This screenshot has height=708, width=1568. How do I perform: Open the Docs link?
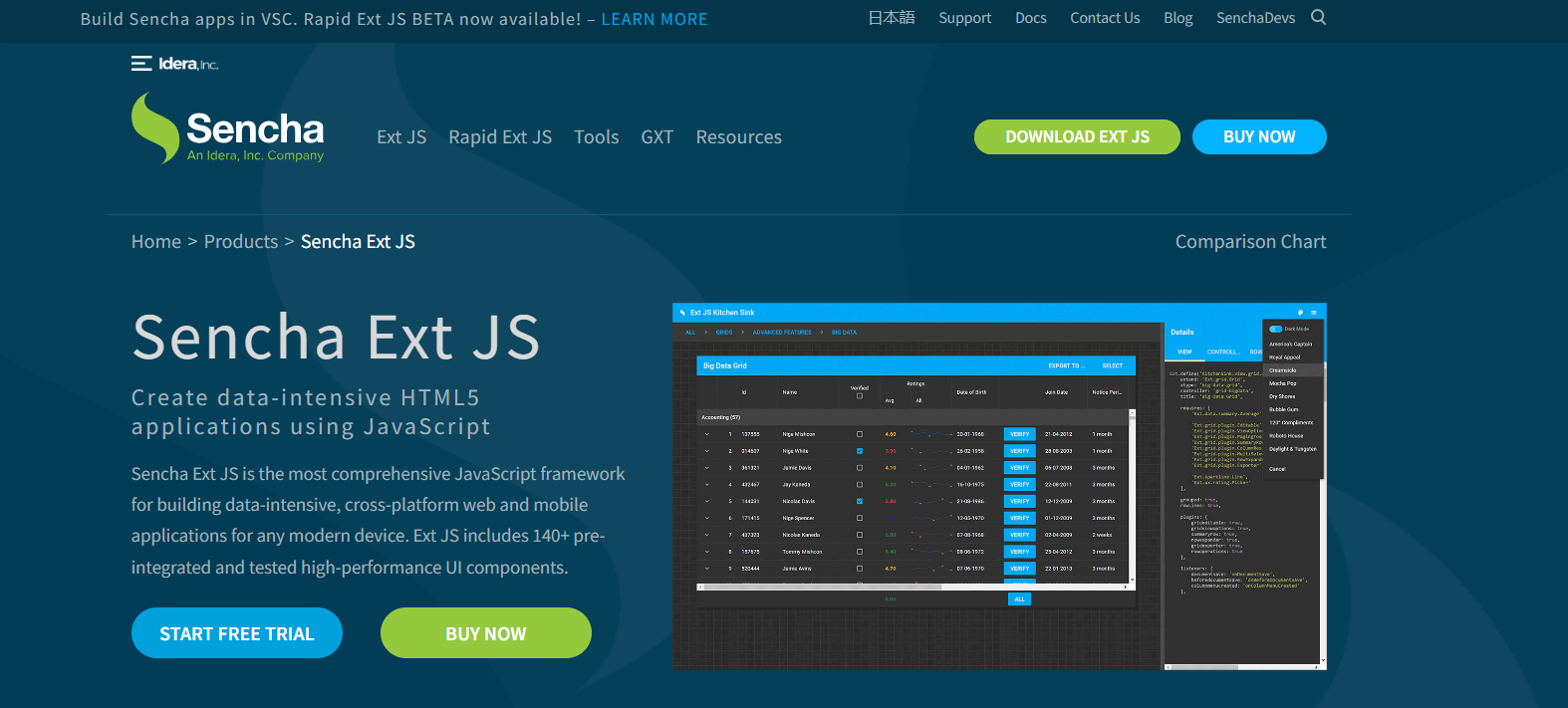[1031, 18]
